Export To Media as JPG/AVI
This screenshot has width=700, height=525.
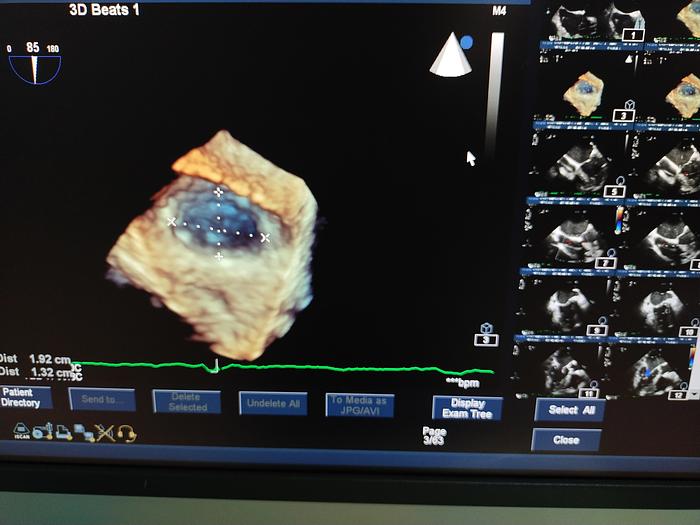[x=359, y=404]
